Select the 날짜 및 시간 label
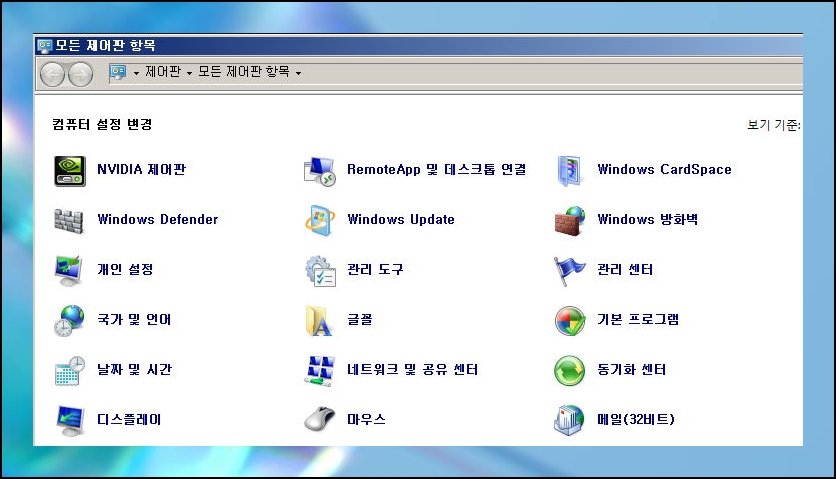Screen dimensions: 836x479 point(134,369)
